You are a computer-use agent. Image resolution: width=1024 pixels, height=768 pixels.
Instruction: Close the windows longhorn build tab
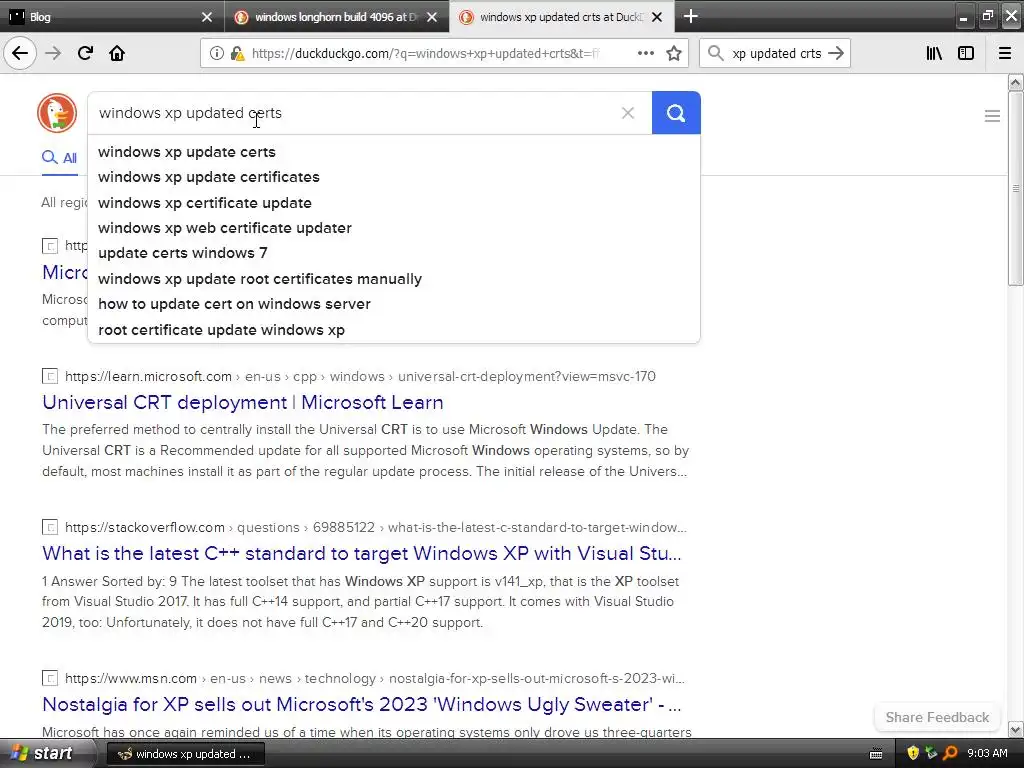tap(432, 17)
